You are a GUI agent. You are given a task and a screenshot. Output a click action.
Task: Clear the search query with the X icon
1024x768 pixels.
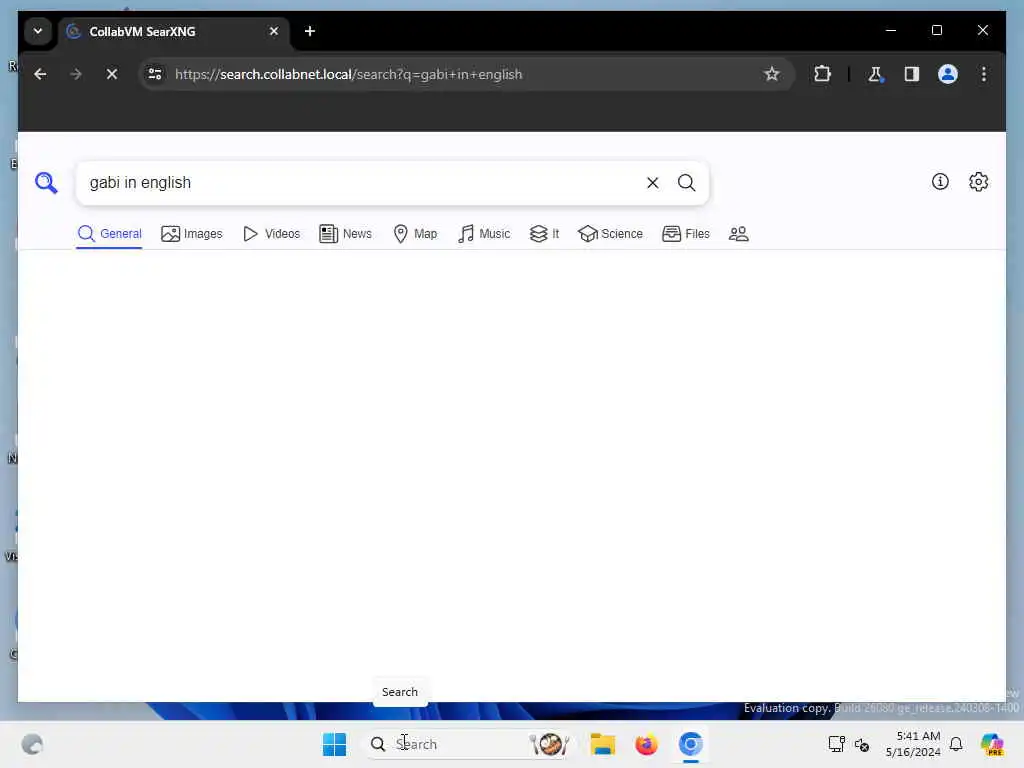pyautogui.click(x=652, y=183)
